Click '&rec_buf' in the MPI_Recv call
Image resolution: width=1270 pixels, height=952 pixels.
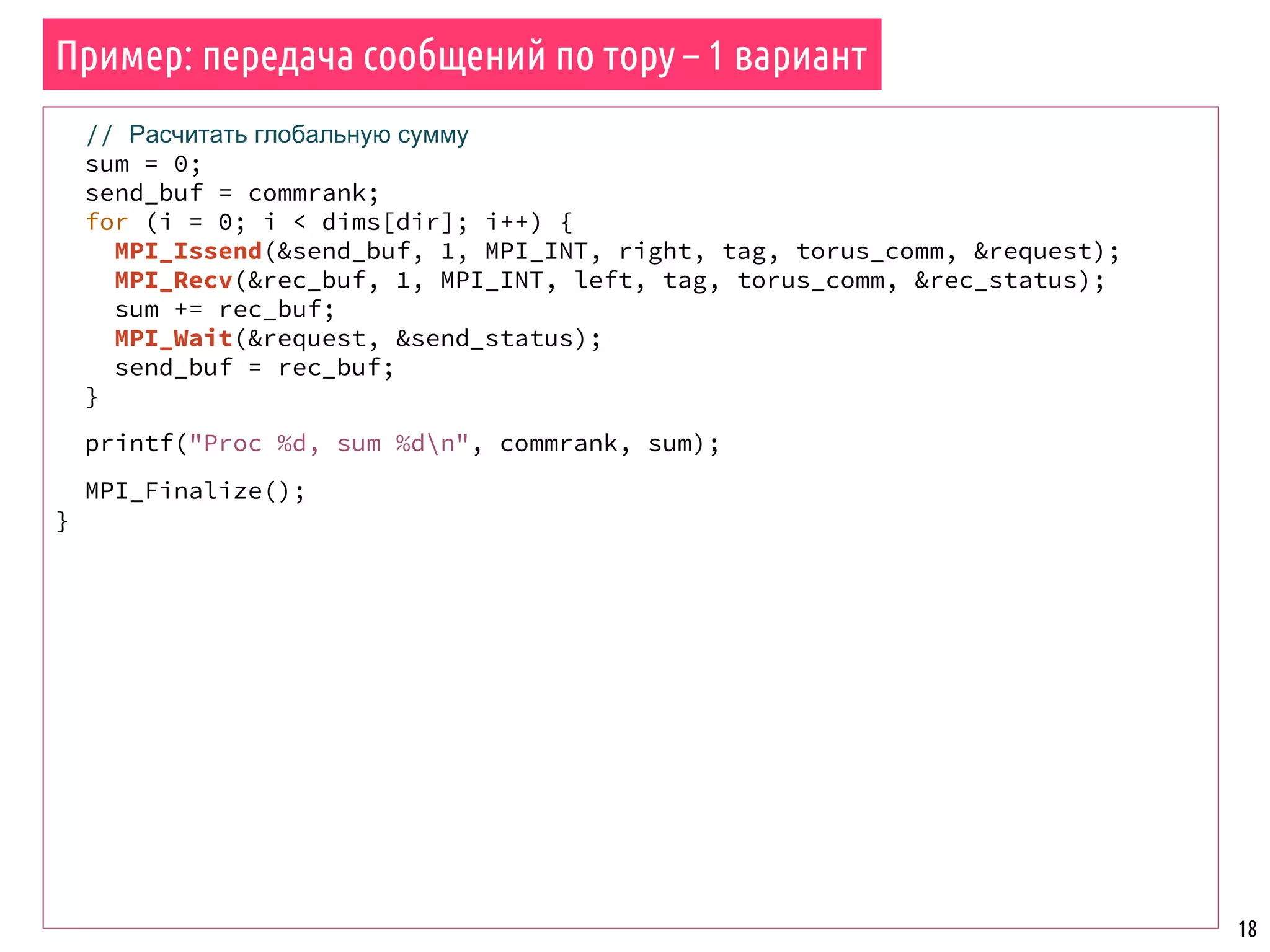click(306, 280)
